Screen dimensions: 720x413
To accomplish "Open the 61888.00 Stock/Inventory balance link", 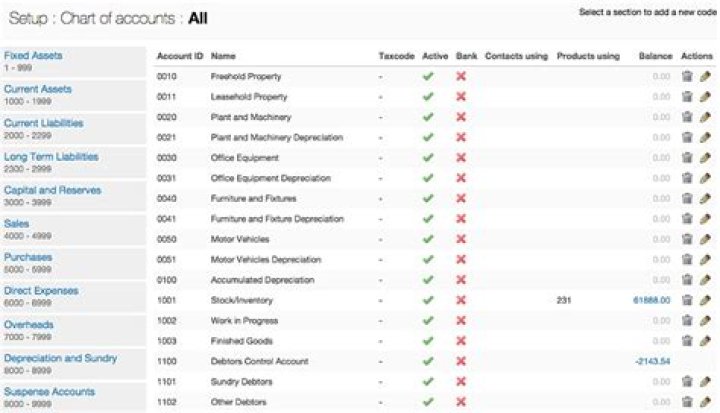I will [x=651, y=300].
